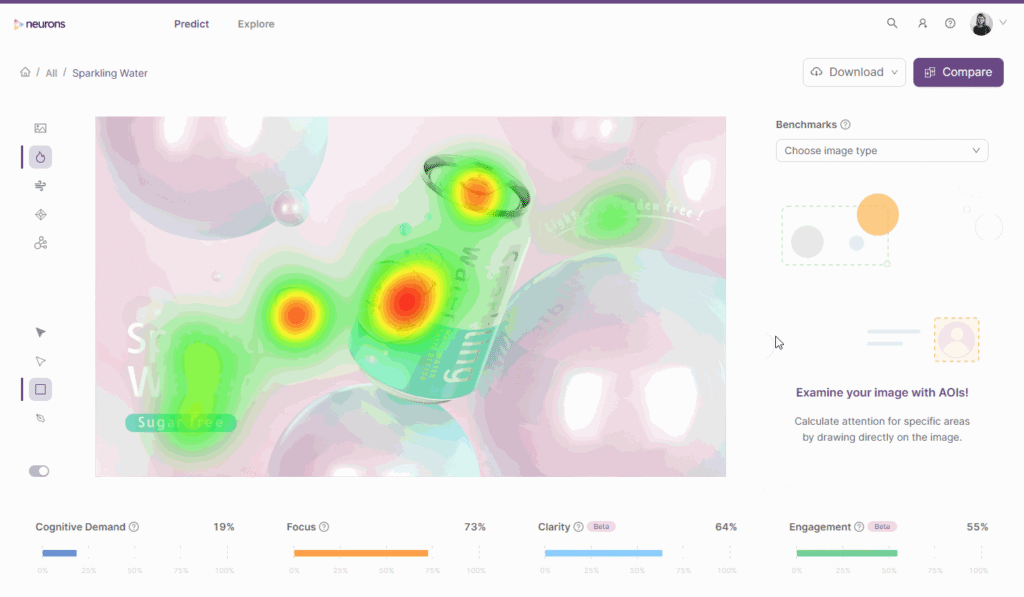
Task: Expand the user profile chevron menu
Action: coord(1004,22)
